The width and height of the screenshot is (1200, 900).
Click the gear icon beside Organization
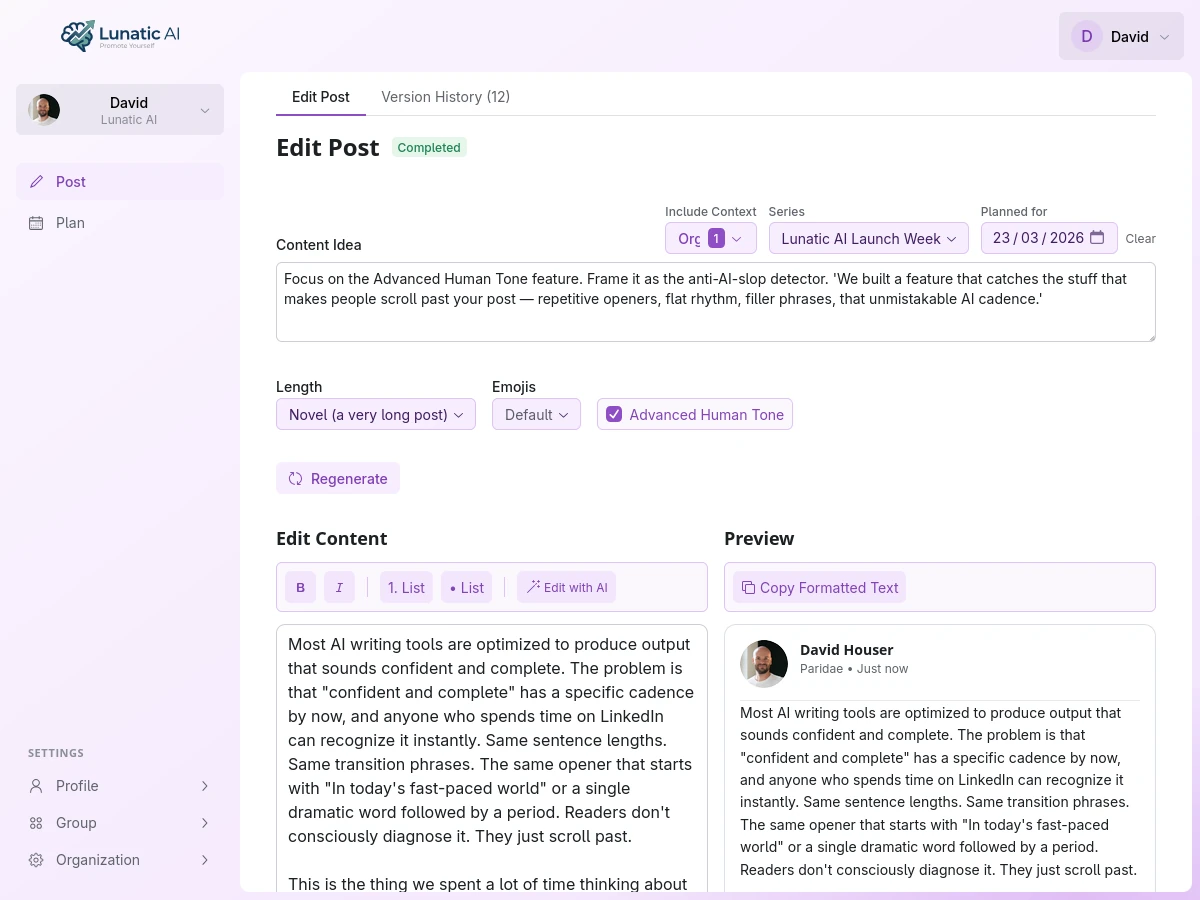point(36,860)
